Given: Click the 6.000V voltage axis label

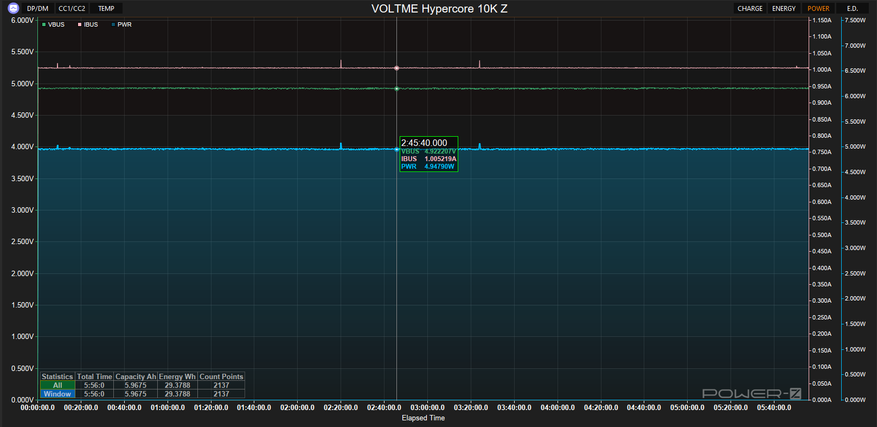Looking at the screenshot, I should [23, 20].
